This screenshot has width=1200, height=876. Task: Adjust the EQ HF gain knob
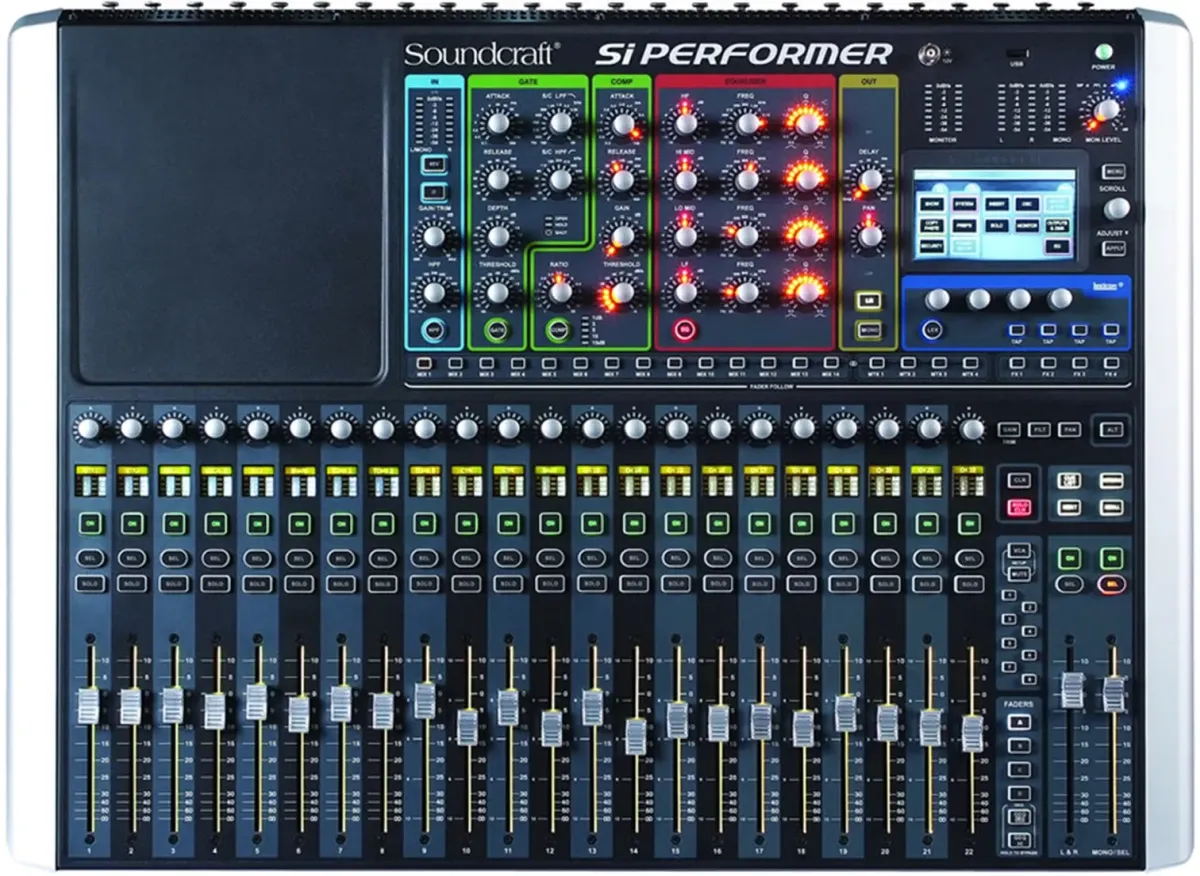[685, 123]
